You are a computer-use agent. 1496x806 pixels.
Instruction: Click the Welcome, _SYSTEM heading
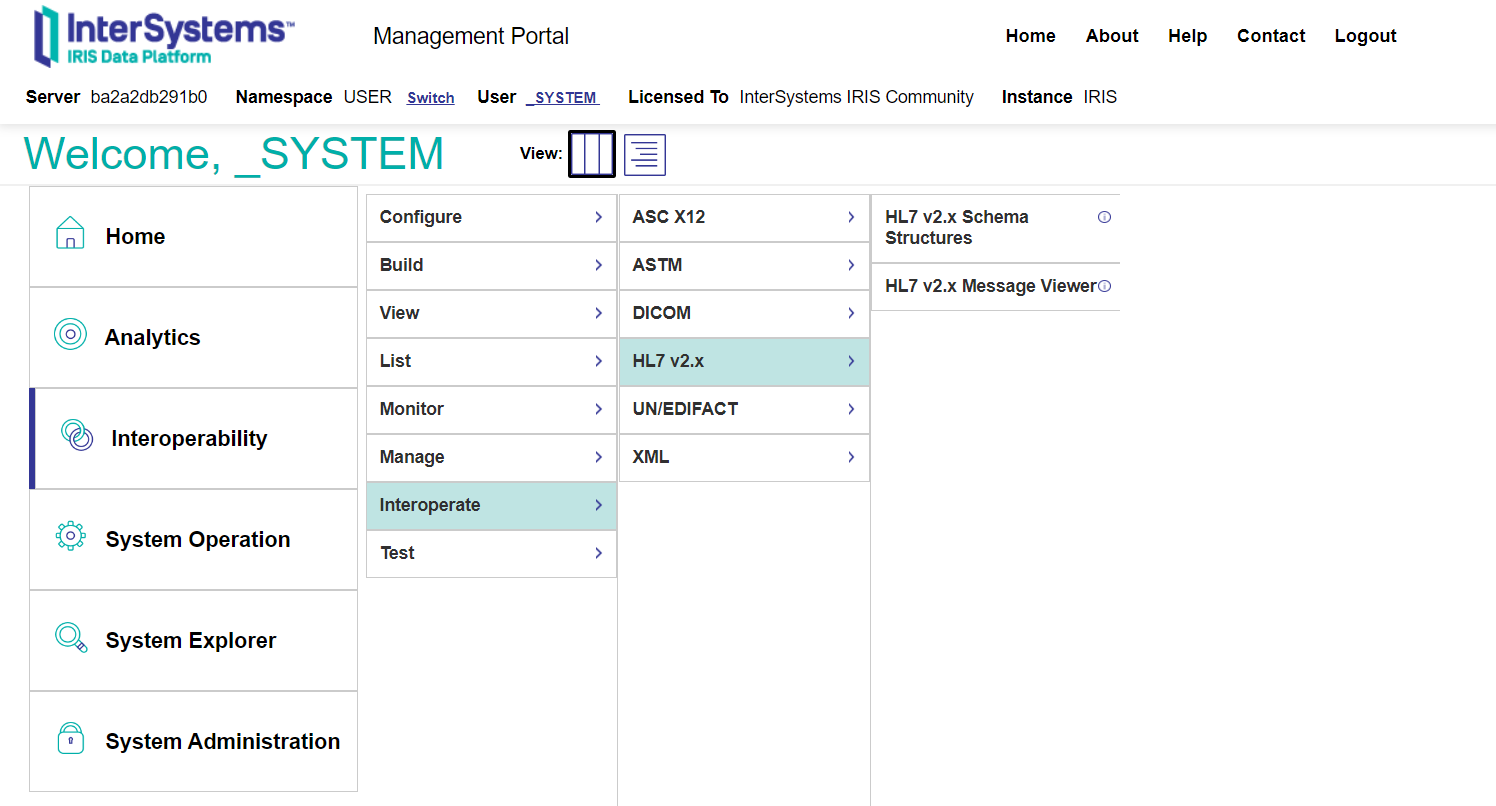234,154
